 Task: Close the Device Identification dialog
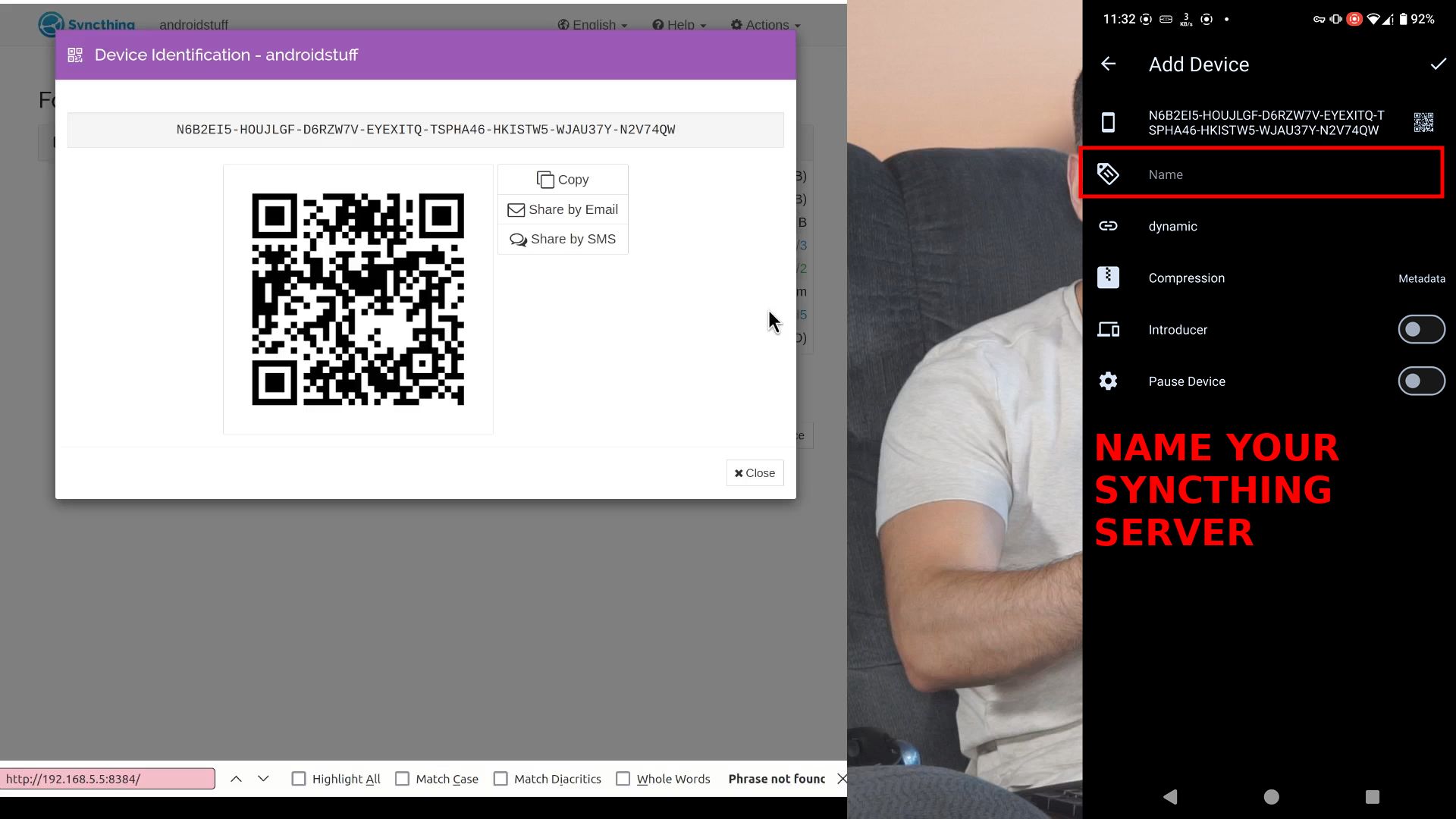tap(755, 472)
